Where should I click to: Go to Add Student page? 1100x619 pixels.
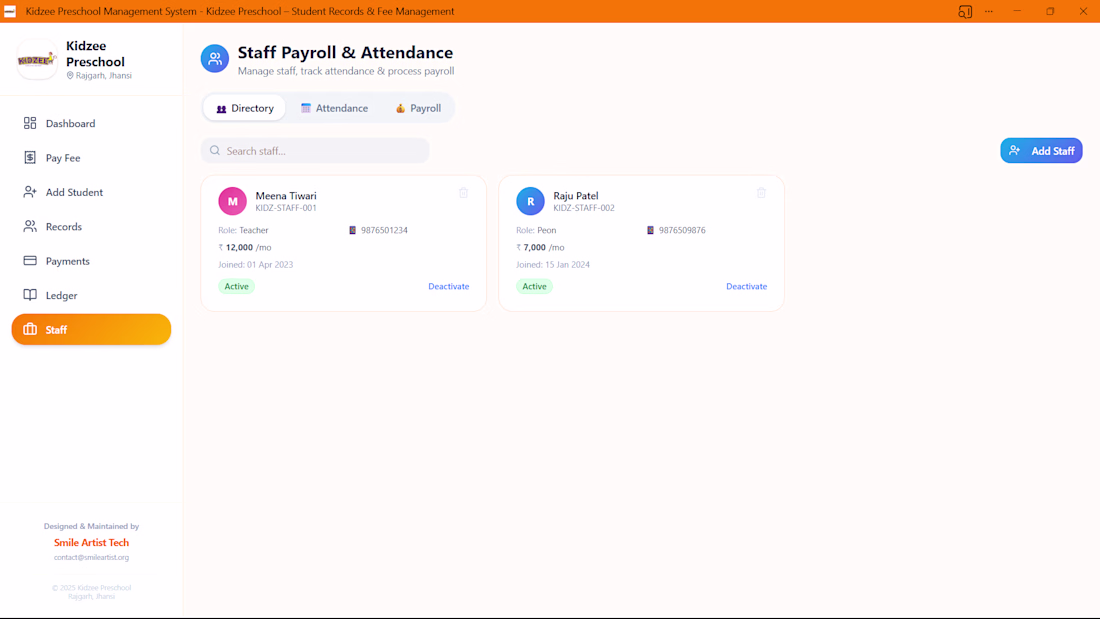pos(91,192)
